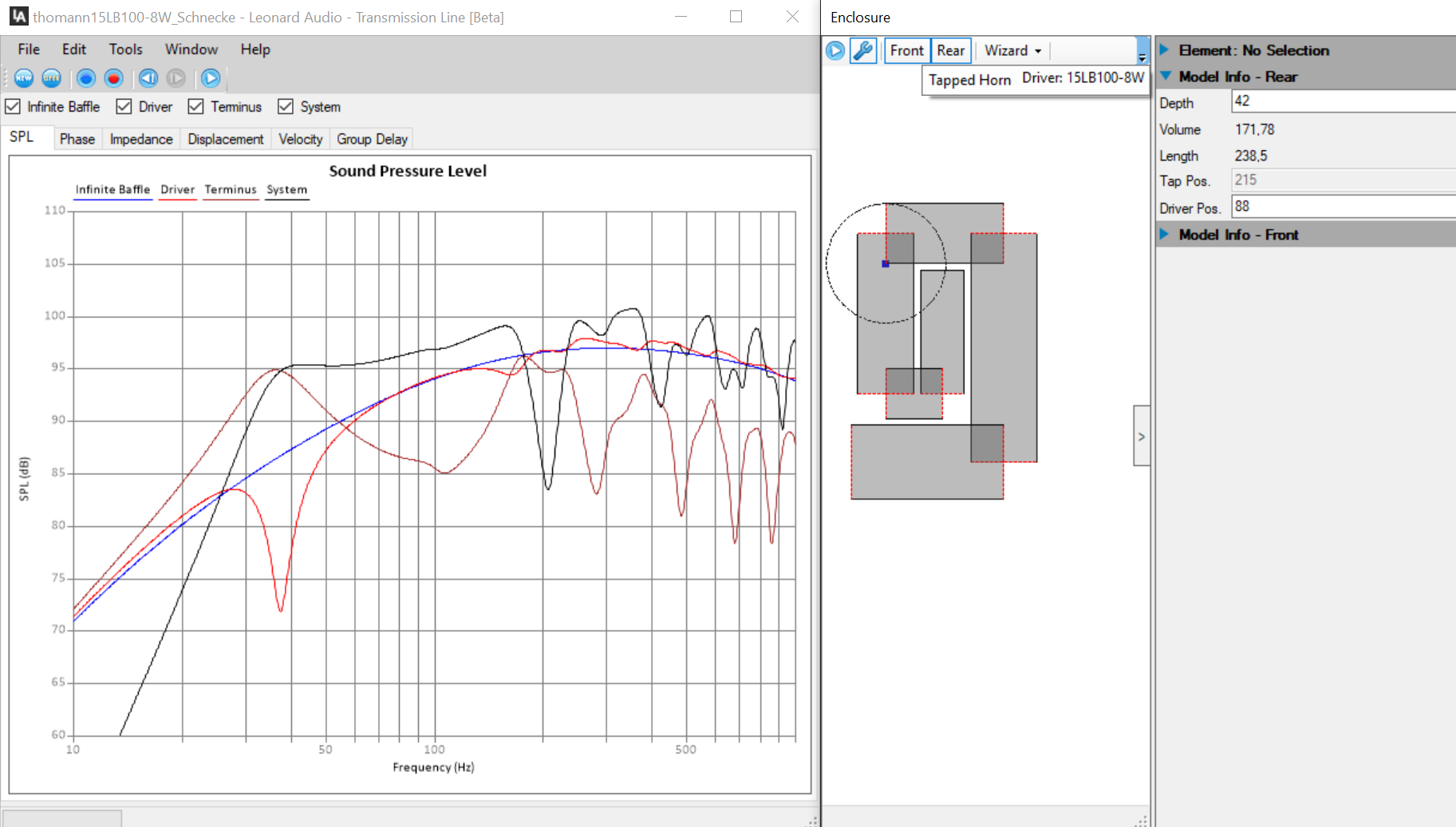The width and height of the screenshot is (1456, 827).
Task: Click the wrench settings icon
Action: pyautogui.click(x=863, y=50)
